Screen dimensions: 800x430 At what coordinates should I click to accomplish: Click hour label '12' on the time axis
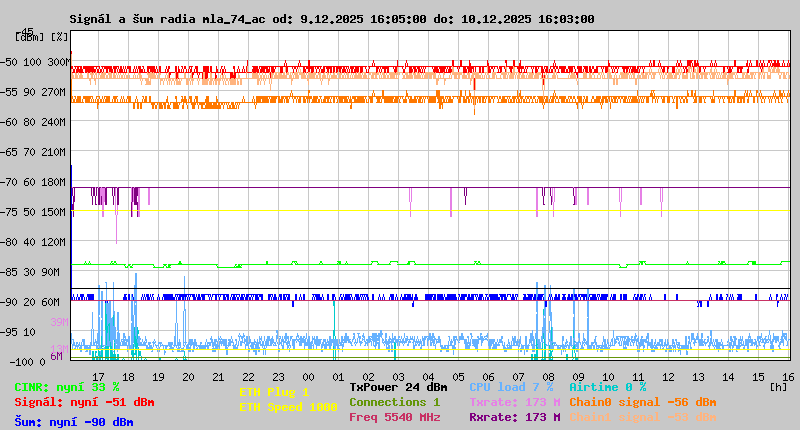pos(668,377)
